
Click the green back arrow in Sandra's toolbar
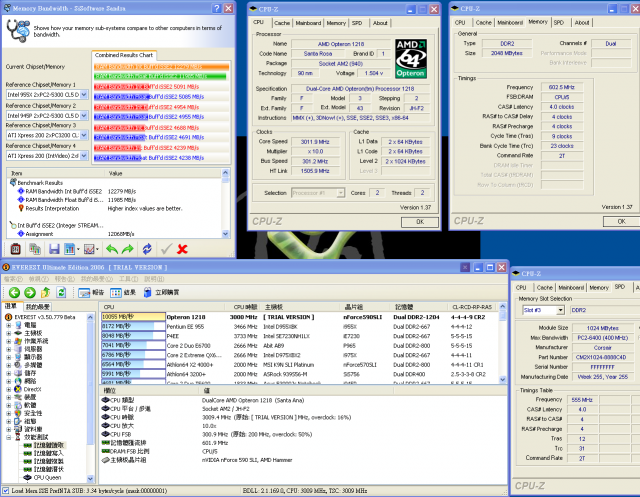(112, 249)
